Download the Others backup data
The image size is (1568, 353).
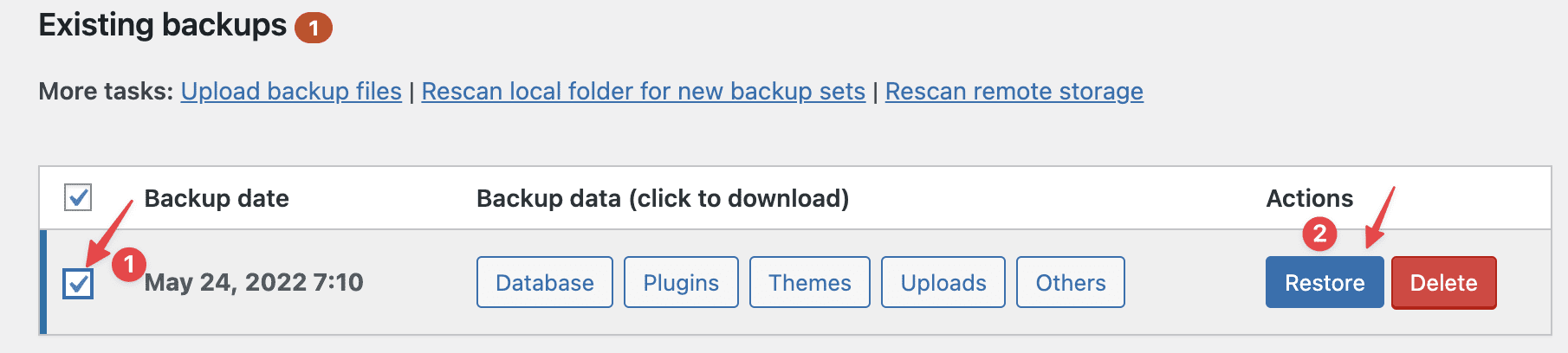click(x=1070, y=282)
